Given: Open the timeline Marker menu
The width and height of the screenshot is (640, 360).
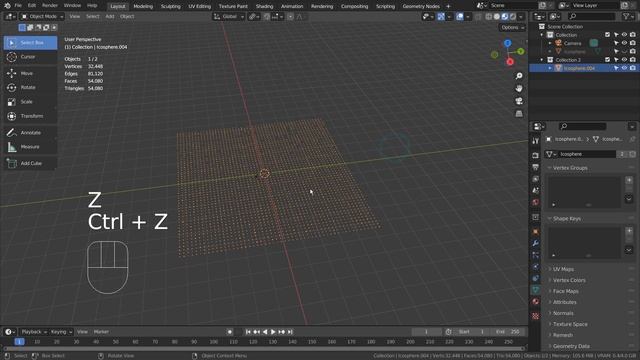Looking at the screenshot, I should point(101,332).
